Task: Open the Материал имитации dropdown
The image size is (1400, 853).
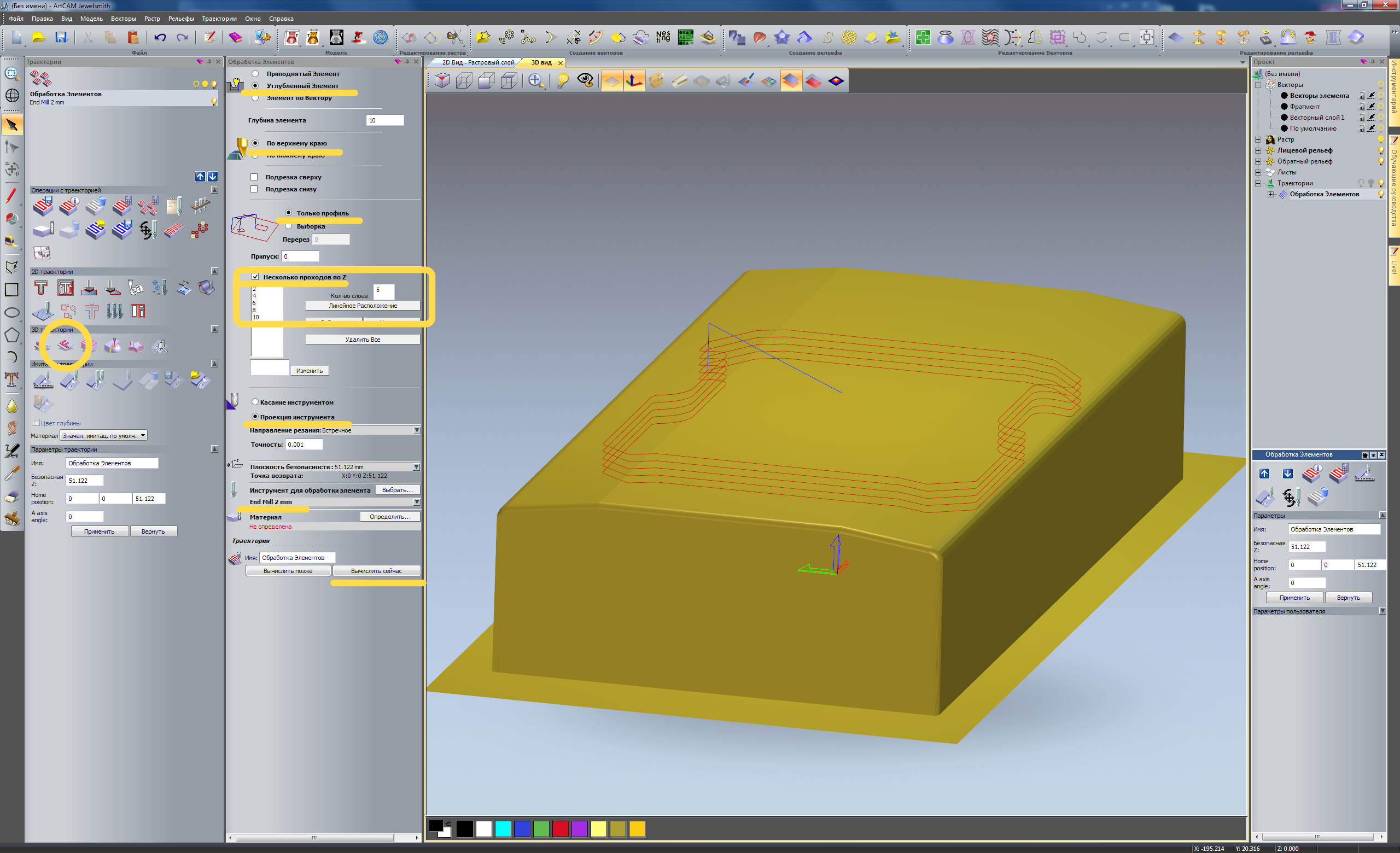Action: tap(143, 436)
